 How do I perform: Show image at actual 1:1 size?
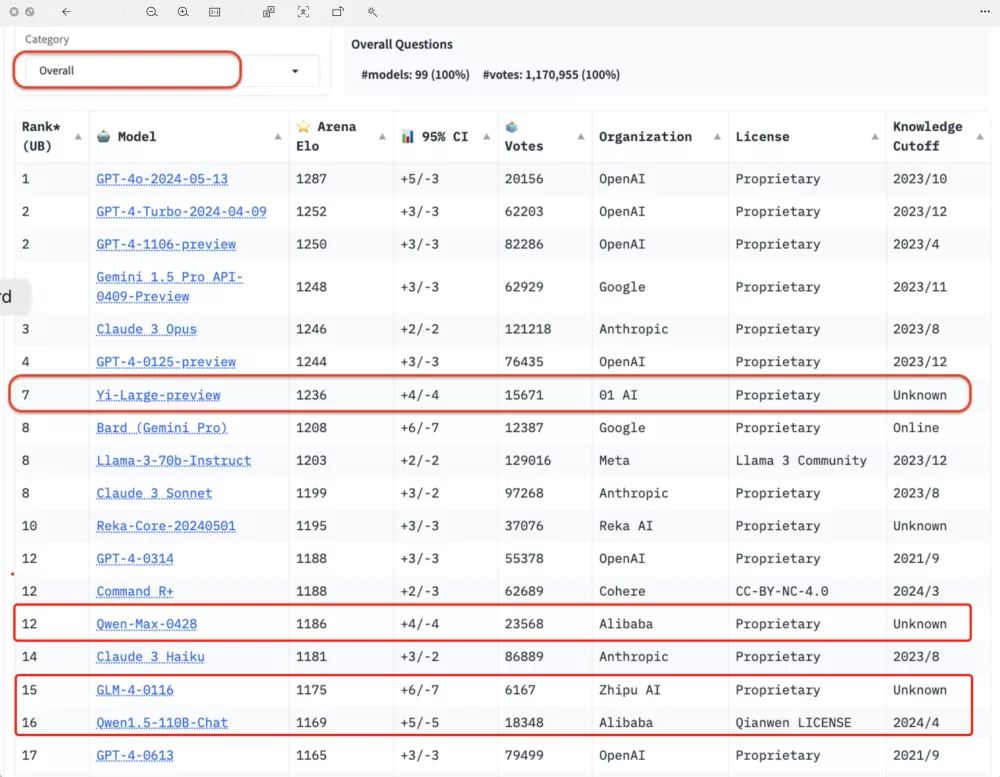215,11
